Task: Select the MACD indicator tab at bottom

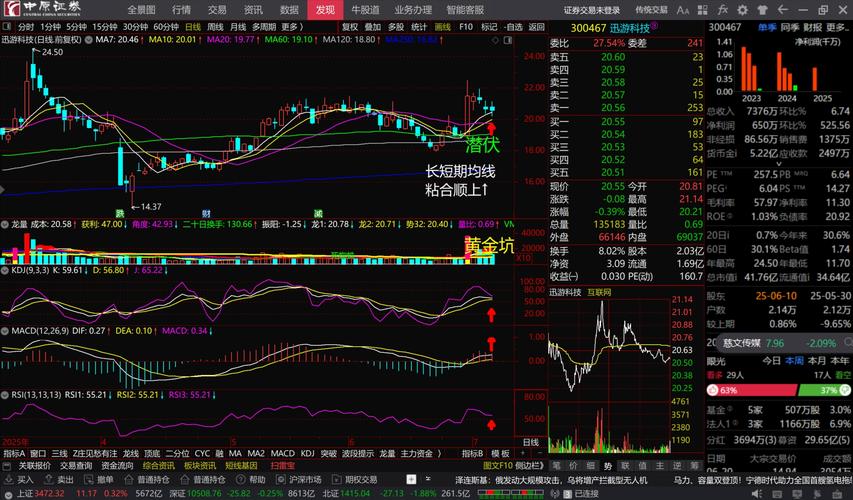Action: click(282, 453)
